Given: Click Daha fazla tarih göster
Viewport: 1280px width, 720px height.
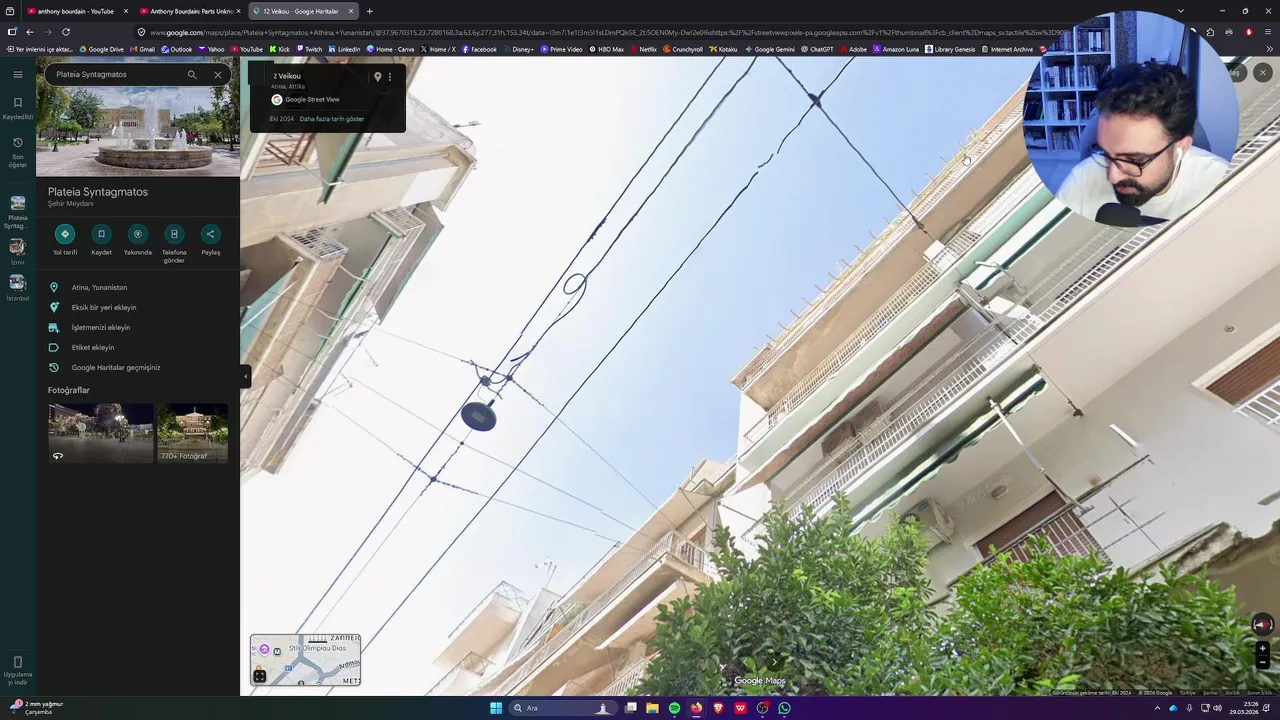Looking at the screenshot, I should [332, 119].
